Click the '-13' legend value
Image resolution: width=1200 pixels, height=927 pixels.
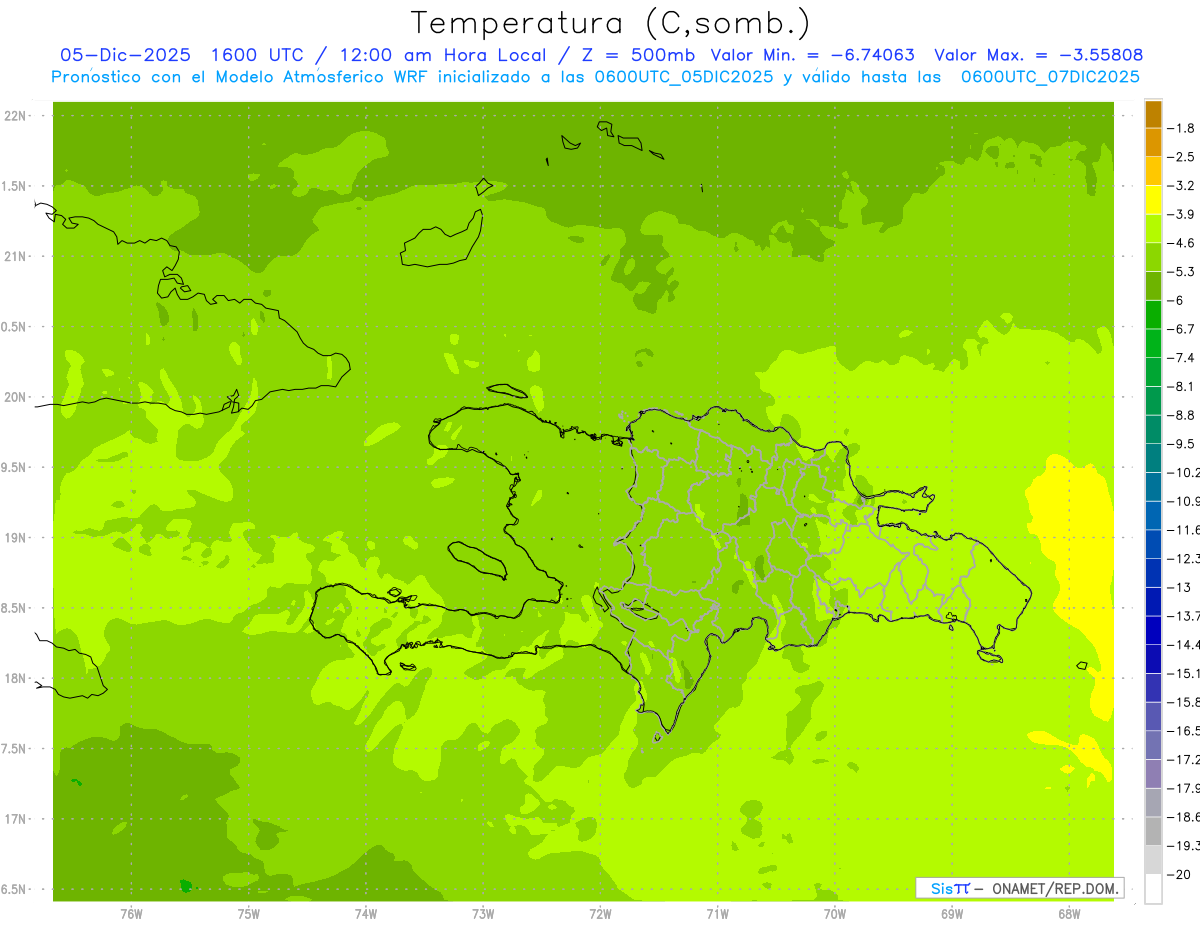click(x=1181, y=587)
